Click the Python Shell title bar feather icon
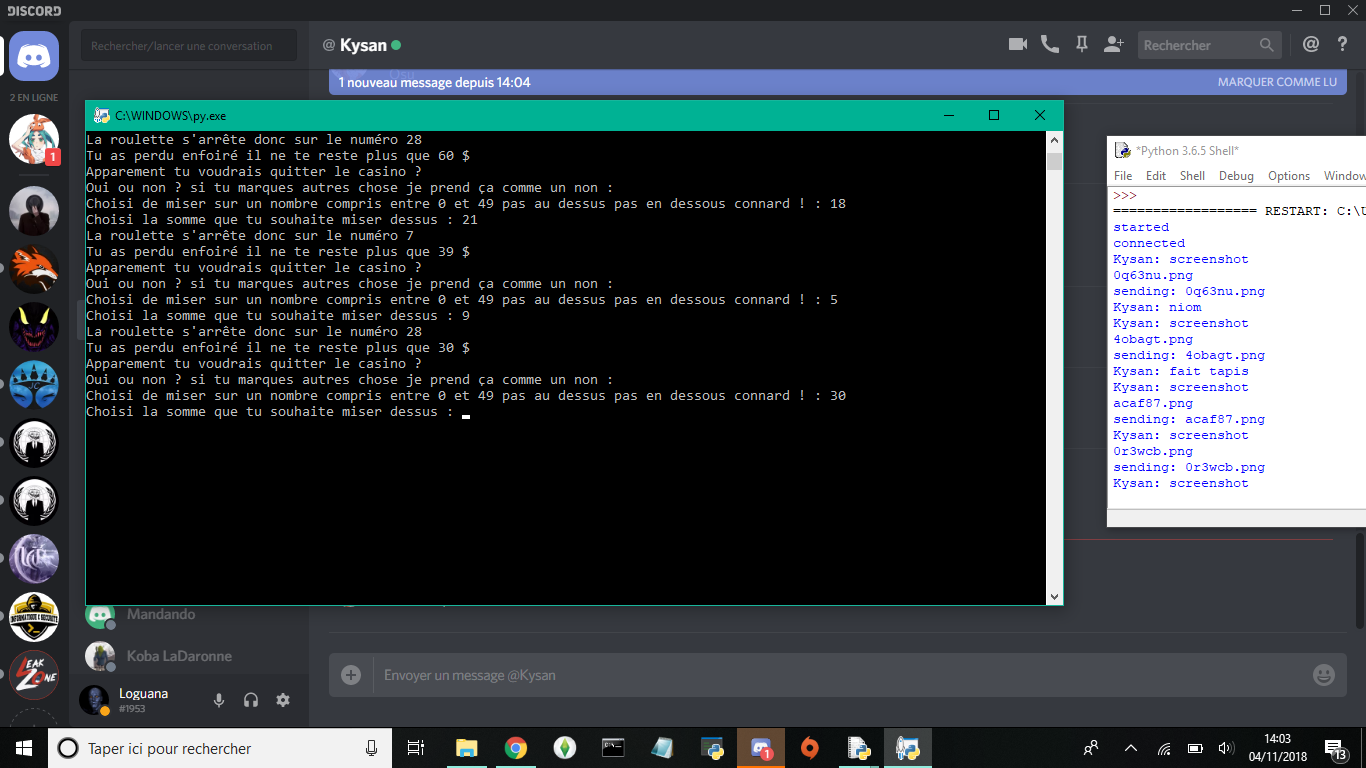 pyautogui.click(x=1124, y=150)
